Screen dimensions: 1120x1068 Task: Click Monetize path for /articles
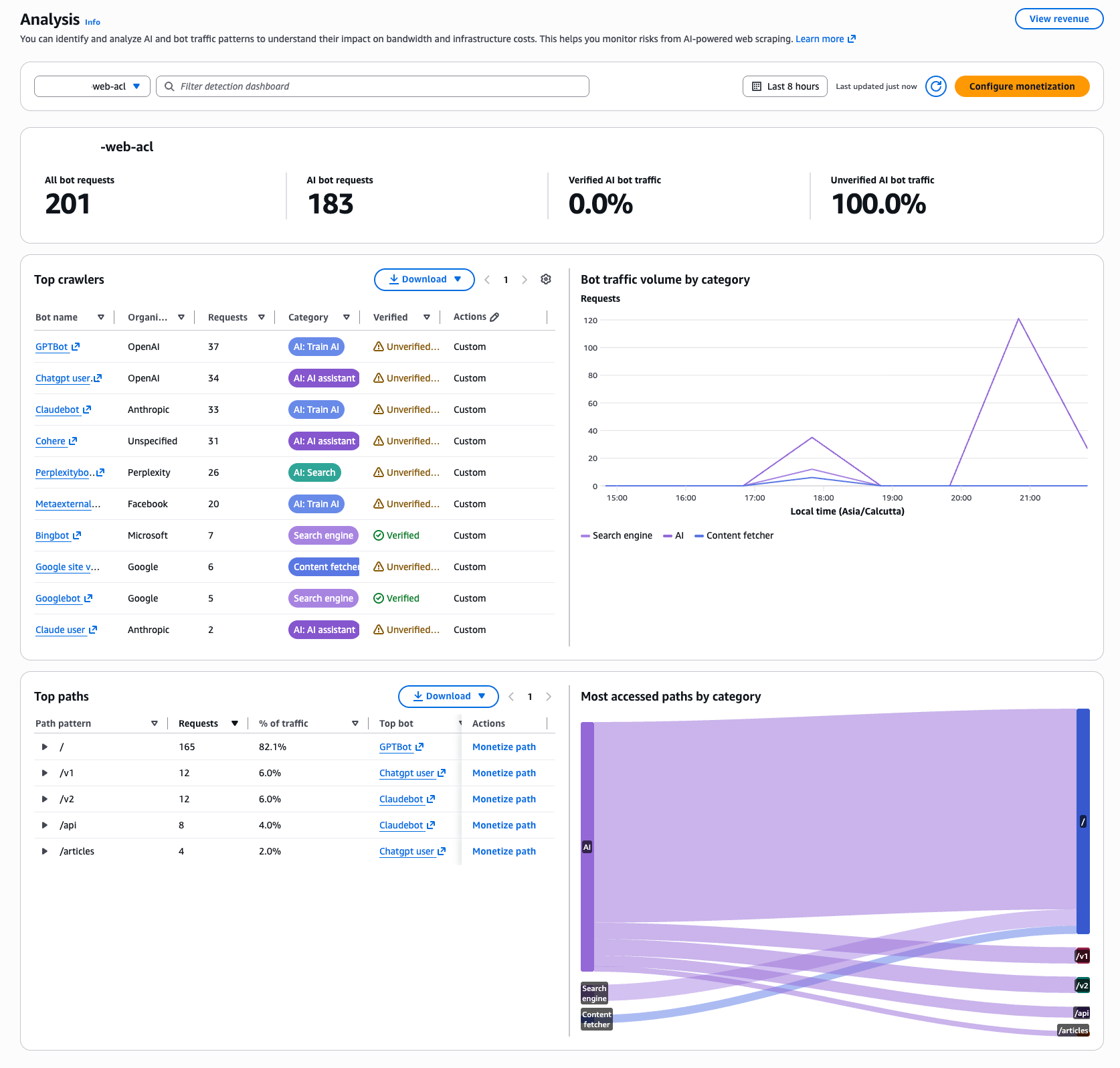[504, 851]
